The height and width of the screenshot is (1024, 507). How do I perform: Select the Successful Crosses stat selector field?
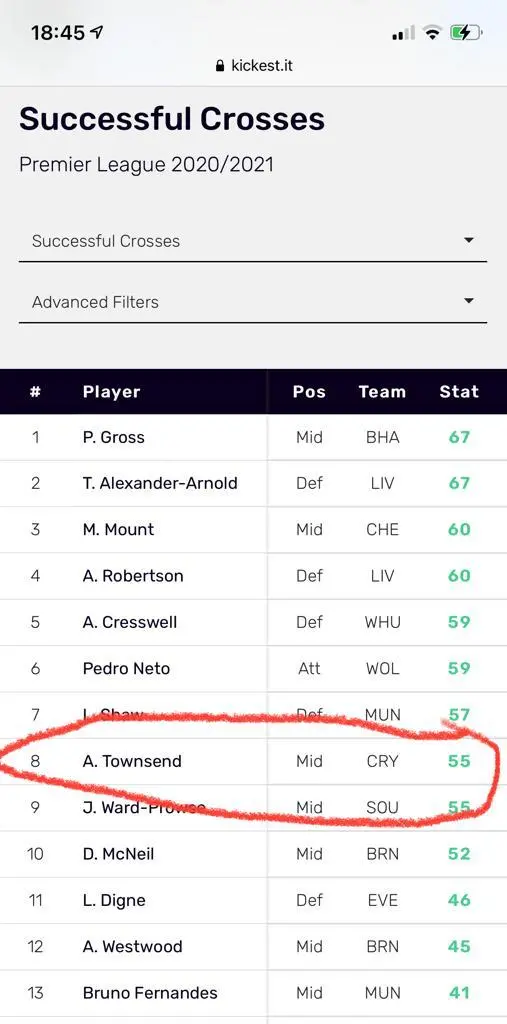[253, 241]
